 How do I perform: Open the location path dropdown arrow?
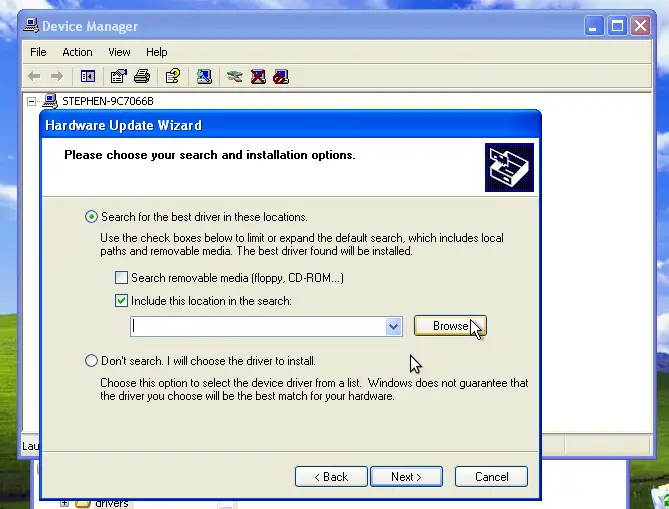(x=393, y=327)
